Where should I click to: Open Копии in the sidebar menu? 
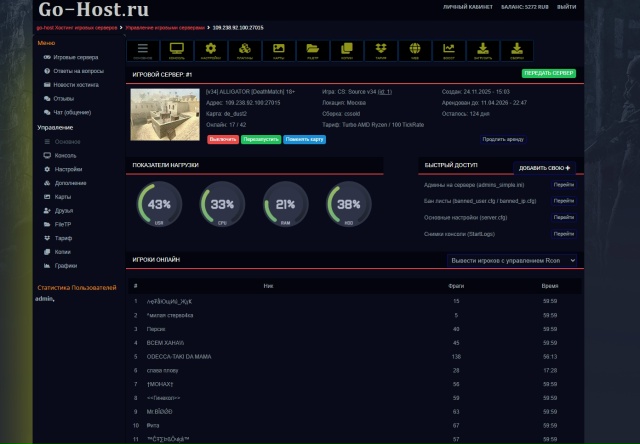[63, 252]
